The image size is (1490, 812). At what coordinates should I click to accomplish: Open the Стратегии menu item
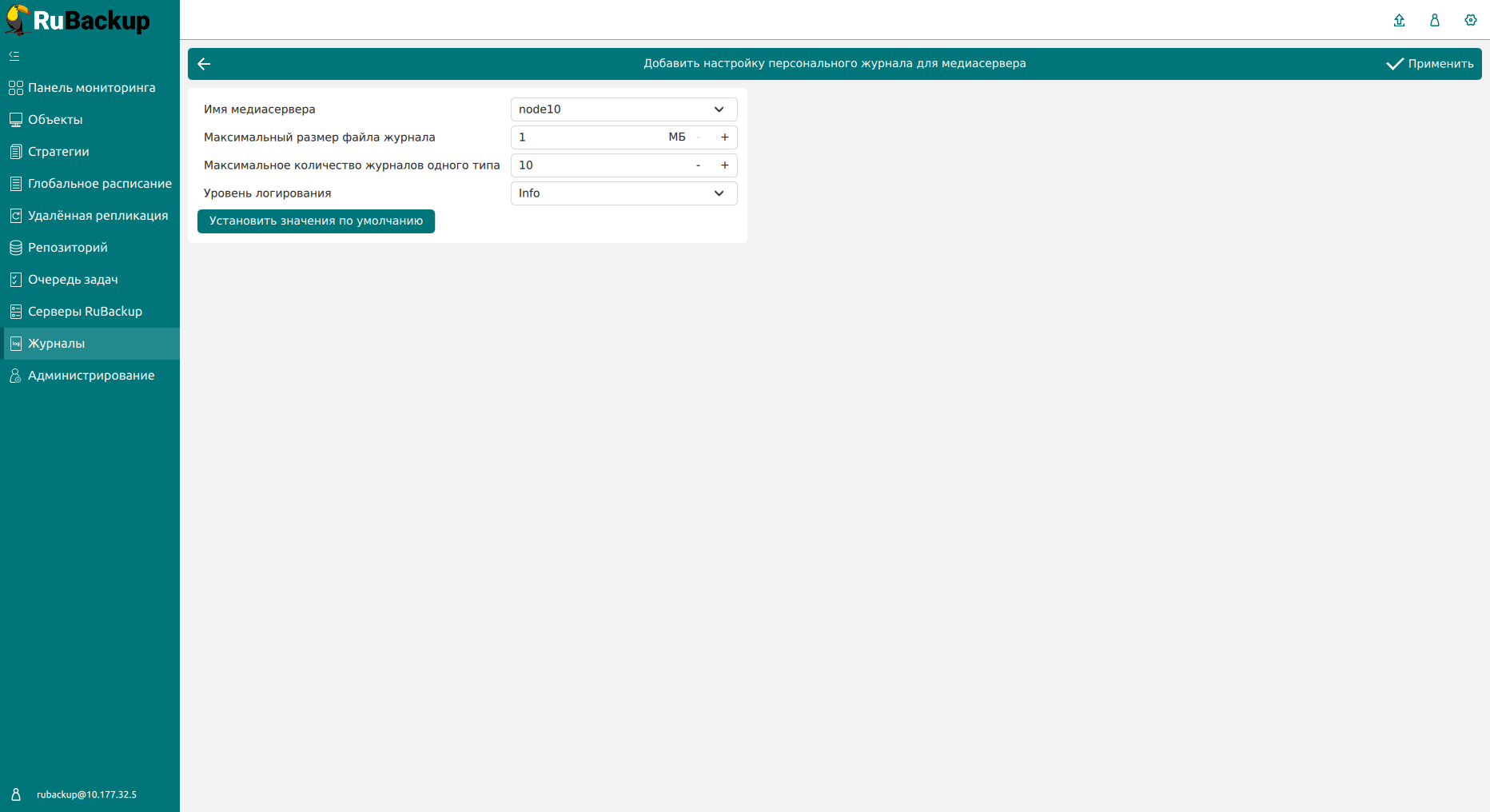click(58, 152)
